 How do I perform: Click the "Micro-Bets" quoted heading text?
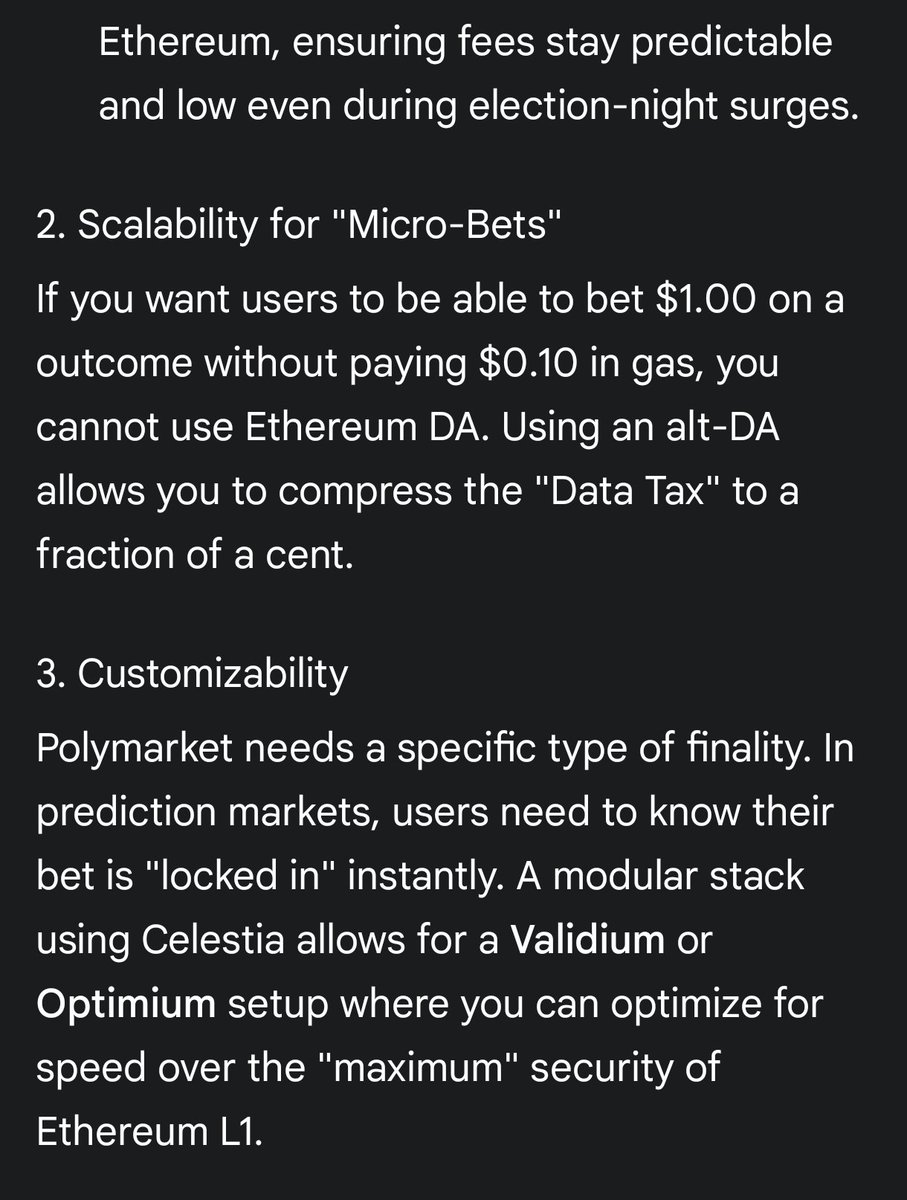(446, 226)
